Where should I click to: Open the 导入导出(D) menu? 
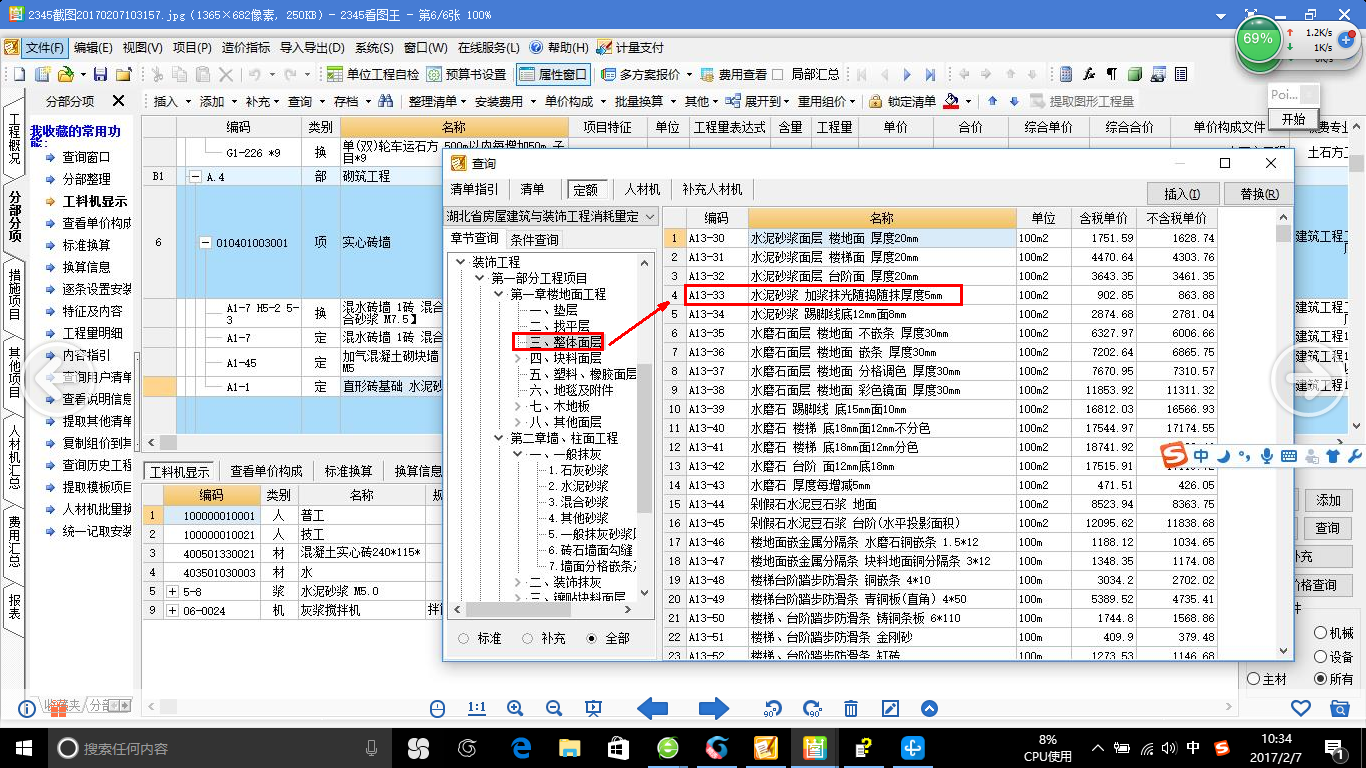[312, 48]
